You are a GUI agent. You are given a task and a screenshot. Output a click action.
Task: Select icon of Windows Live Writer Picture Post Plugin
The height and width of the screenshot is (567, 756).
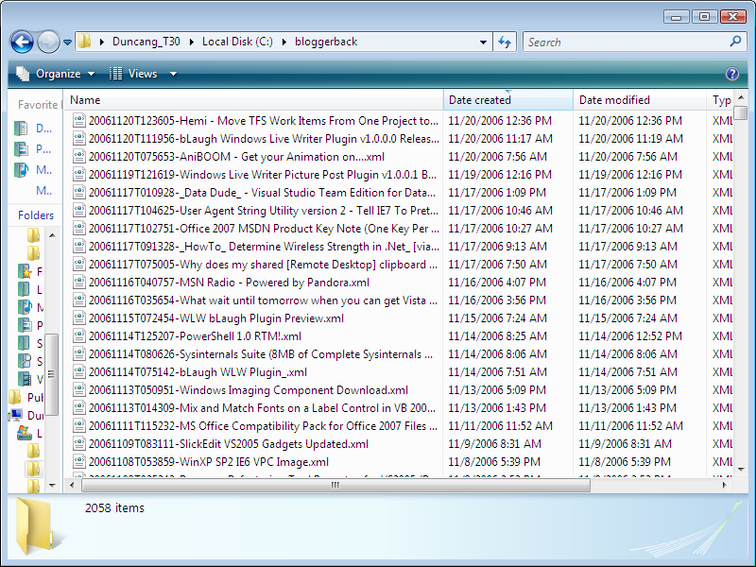[79, 174]
